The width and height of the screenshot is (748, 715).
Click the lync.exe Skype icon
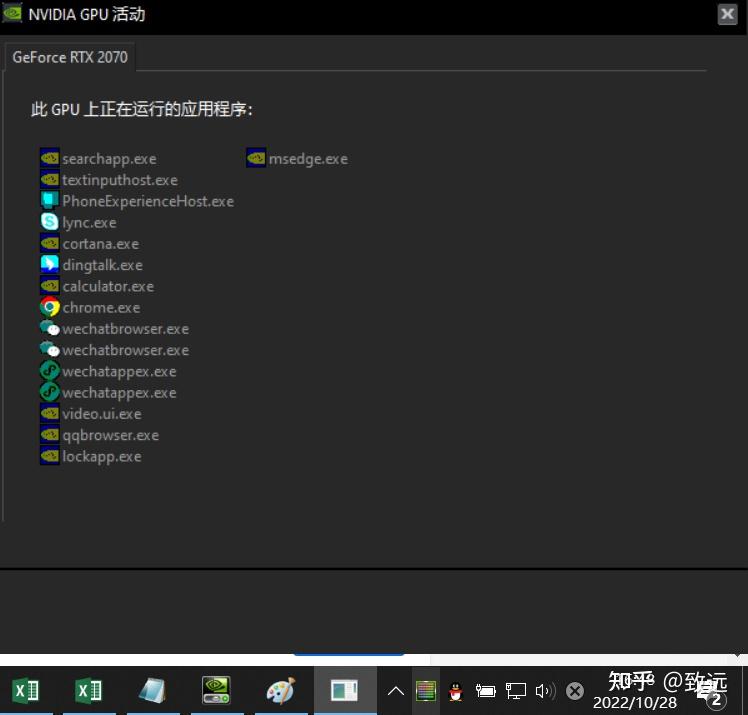50,222
